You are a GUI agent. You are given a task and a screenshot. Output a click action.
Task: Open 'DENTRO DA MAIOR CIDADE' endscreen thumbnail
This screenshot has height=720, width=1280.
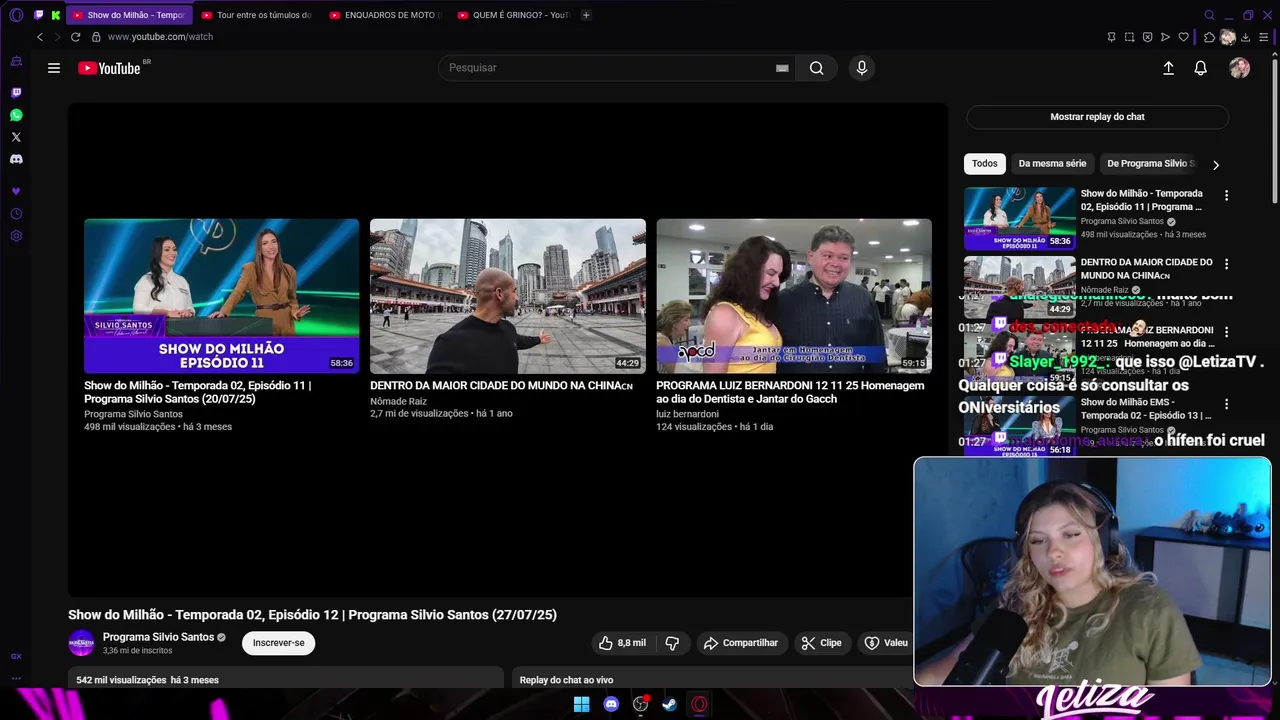point(508,296)
